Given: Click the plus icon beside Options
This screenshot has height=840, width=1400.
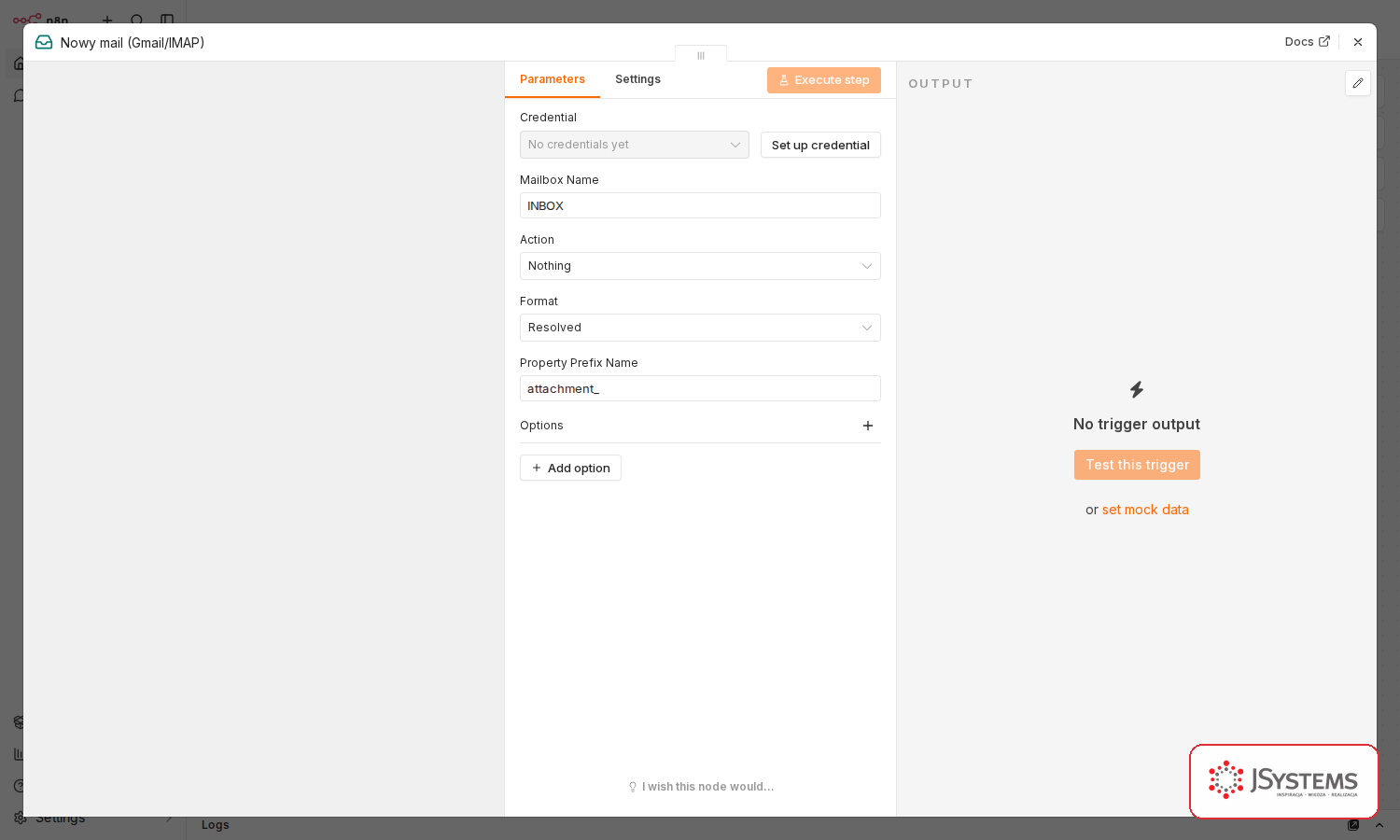Looking at the screenshot, I should point(868,426).
